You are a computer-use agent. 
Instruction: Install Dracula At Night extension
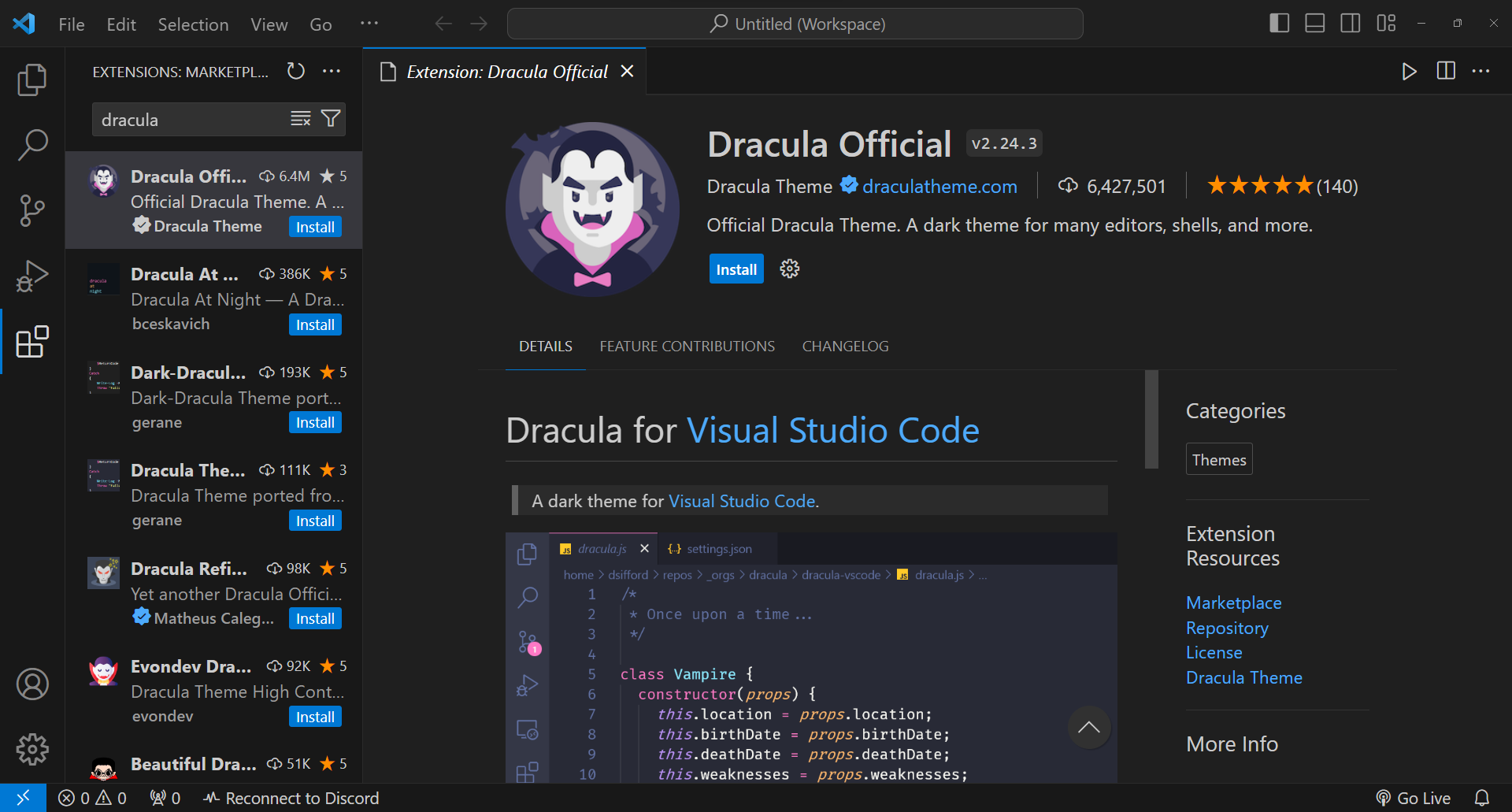pyautogui.click(x=315, y=325)
